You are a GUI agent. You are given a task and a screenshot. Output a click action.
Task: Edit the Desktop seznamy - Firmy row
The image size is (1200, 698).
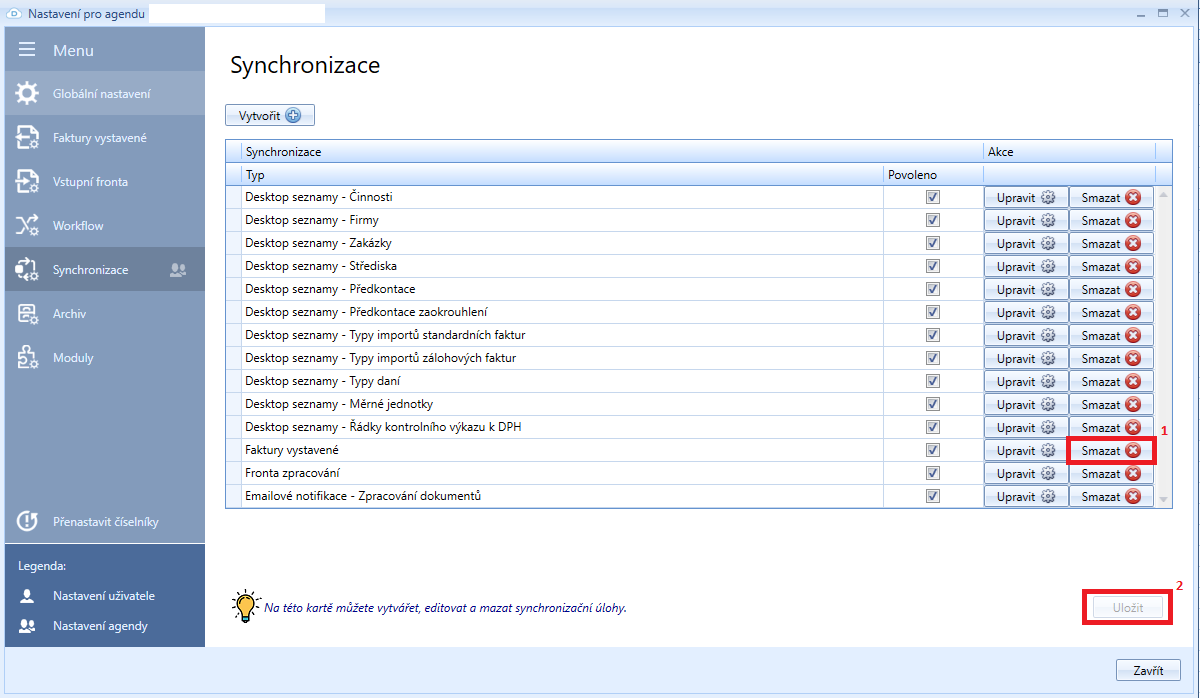tap(1025, 220)
